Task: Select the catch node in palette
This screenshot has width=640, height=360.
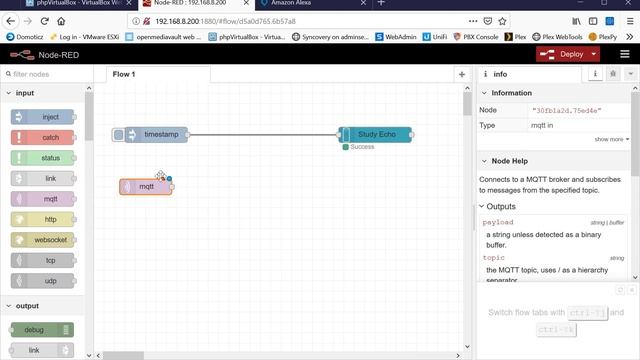Action: click(x=42, y=138)
